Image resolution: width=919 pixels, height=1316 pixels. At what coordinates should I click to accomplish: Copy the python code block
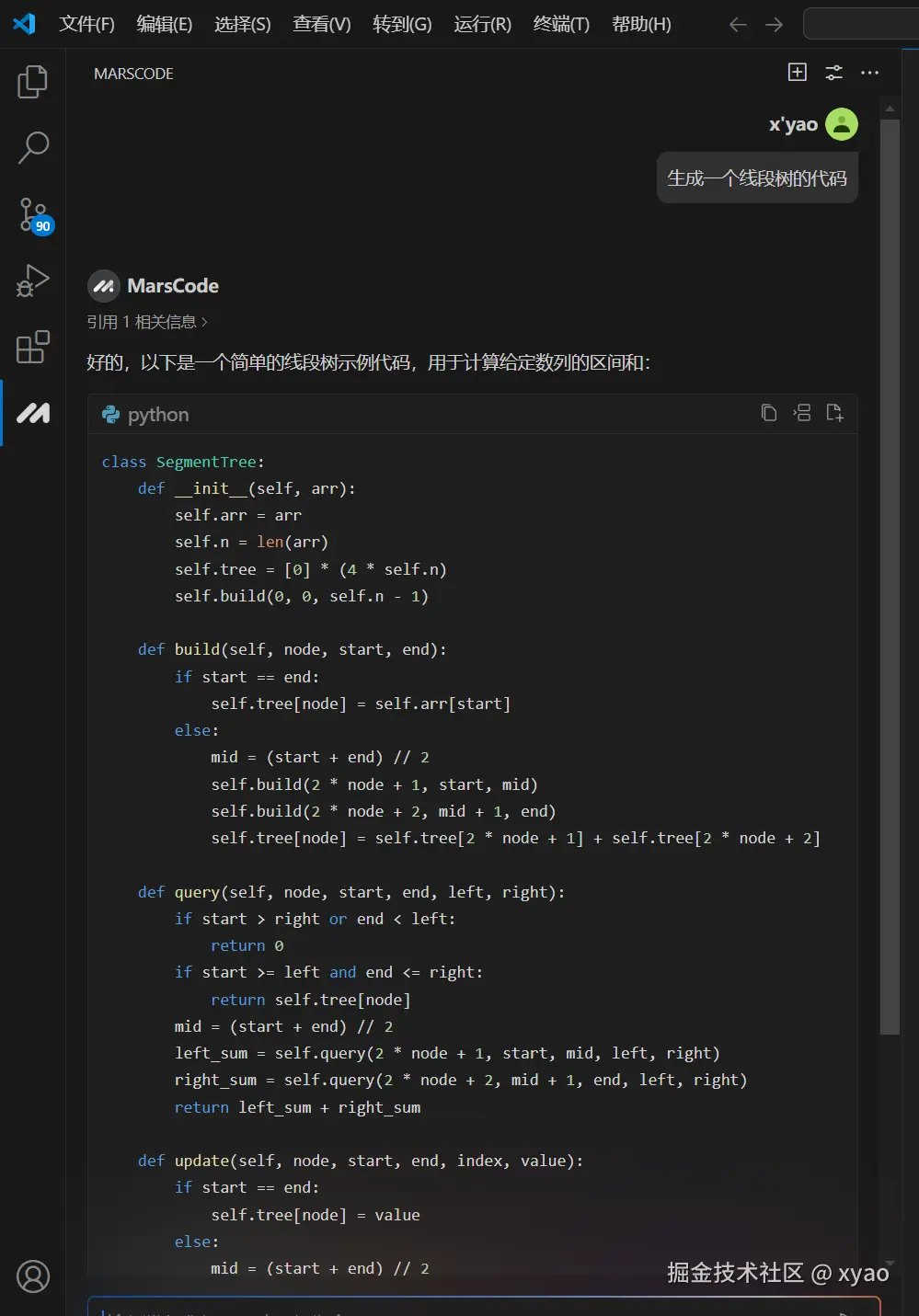[769, 413]
